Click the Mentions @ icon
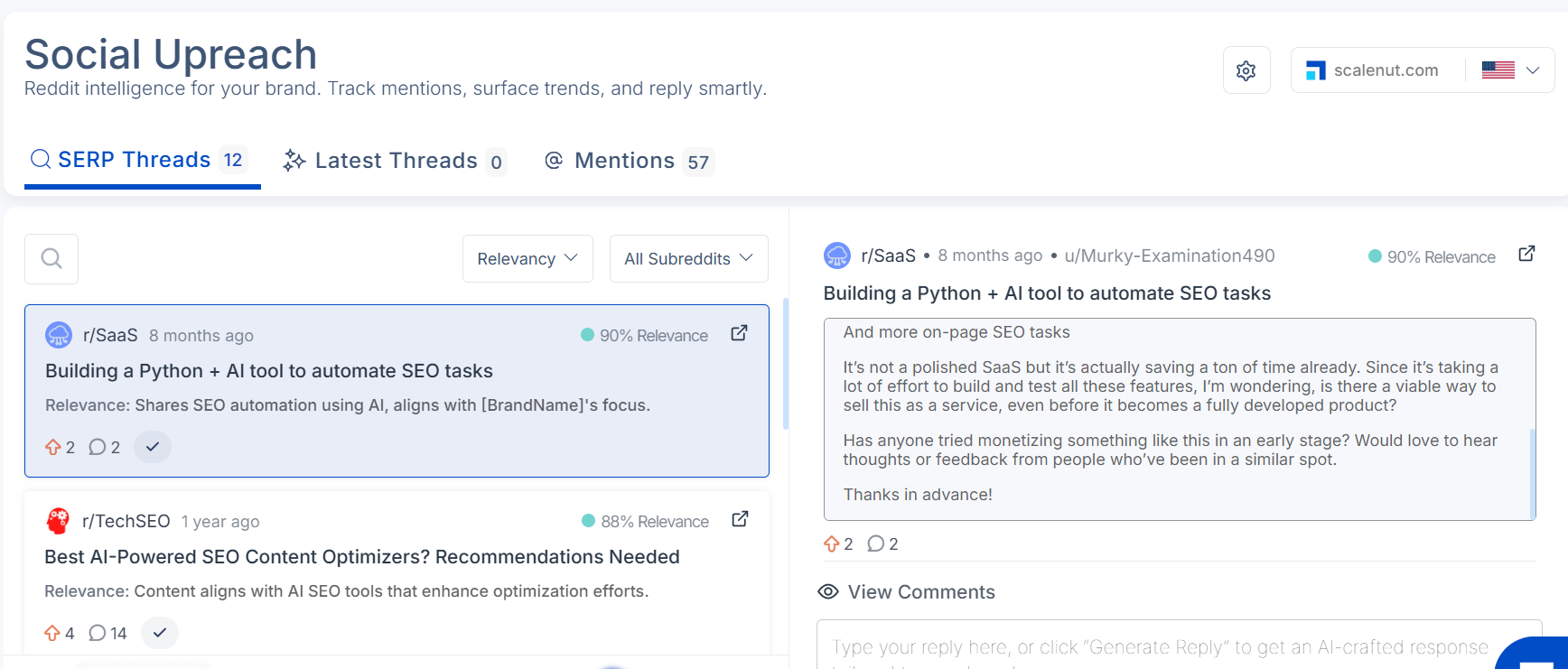 (554, 160)
